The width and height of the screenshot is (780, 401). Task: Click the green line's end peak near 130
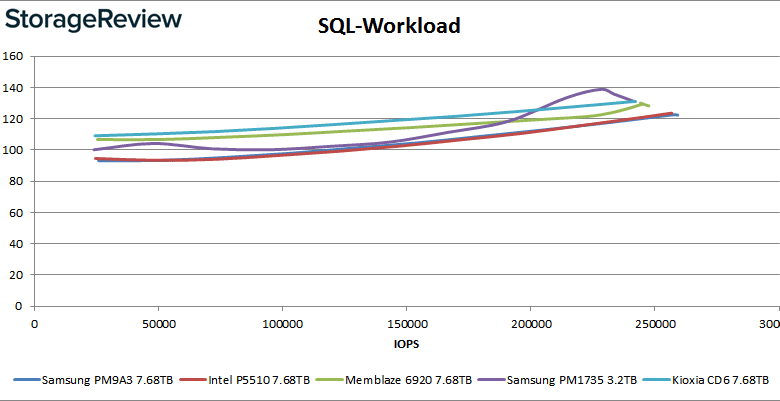click(x=642, y=103)
